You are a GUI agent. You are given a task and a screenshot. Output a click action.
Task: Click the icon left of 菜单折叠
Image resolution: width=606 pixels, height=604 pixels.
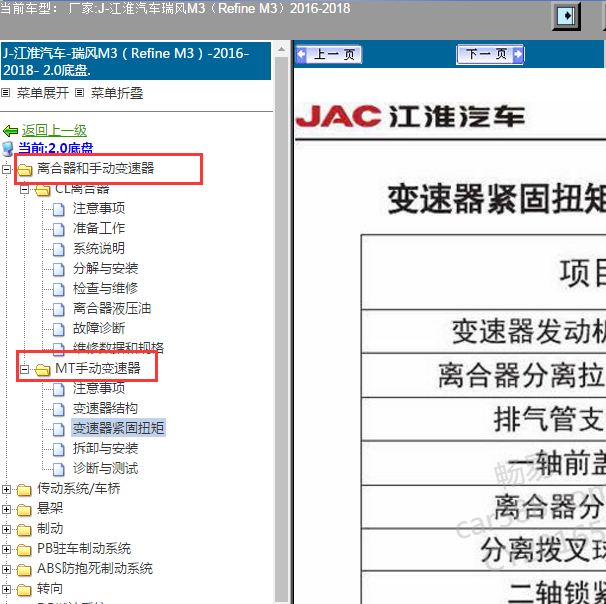79,93
